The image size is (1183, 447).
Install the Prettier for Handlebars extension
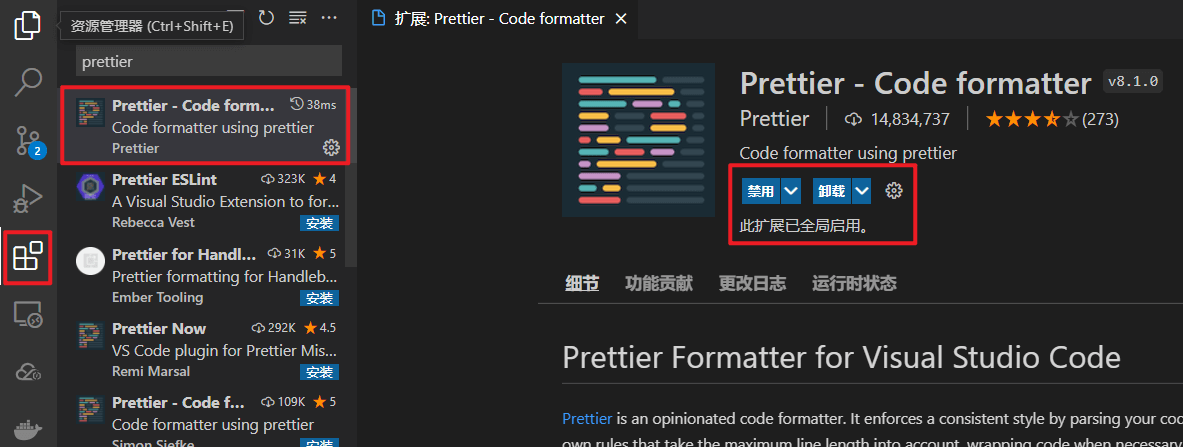click(319, 298)
